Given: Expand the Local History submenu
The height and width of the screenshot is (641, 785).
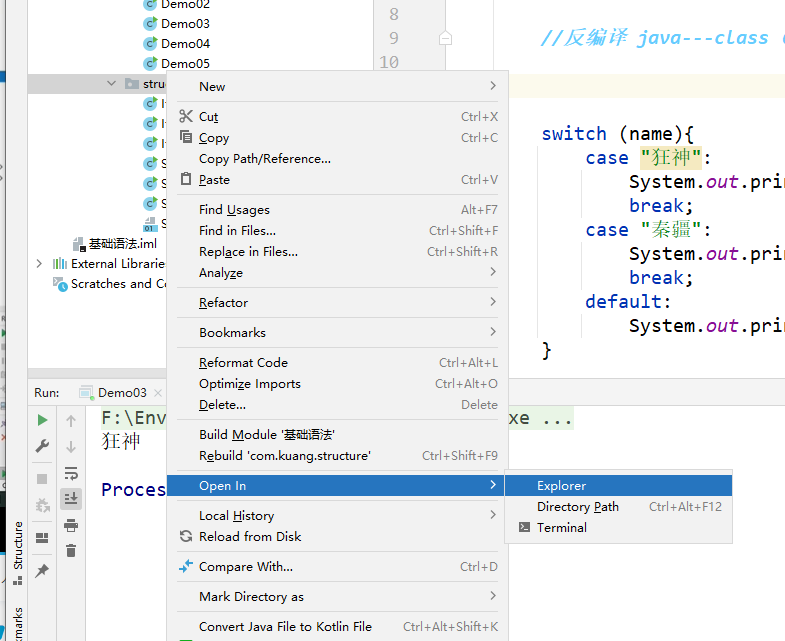Looking at the screenshot, I should point(337,516).
